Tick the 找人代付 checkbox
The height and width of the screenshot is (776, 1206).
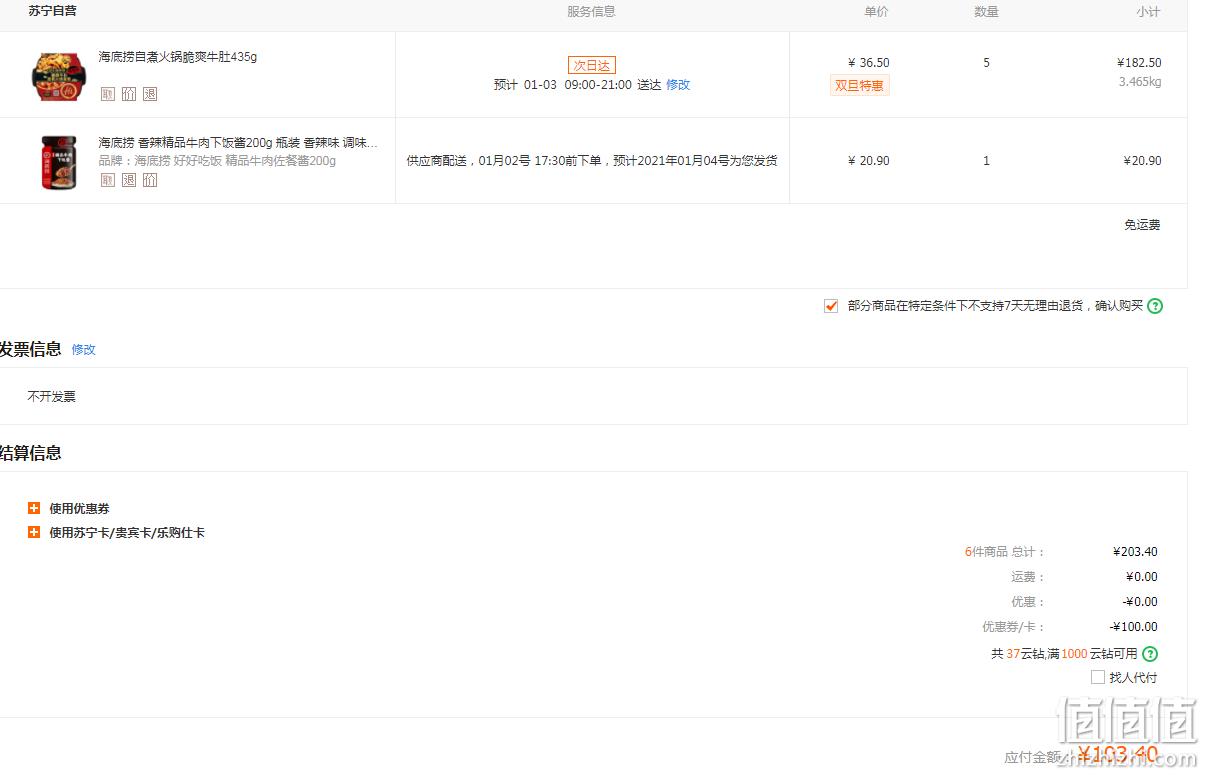tap(1098, 677)
